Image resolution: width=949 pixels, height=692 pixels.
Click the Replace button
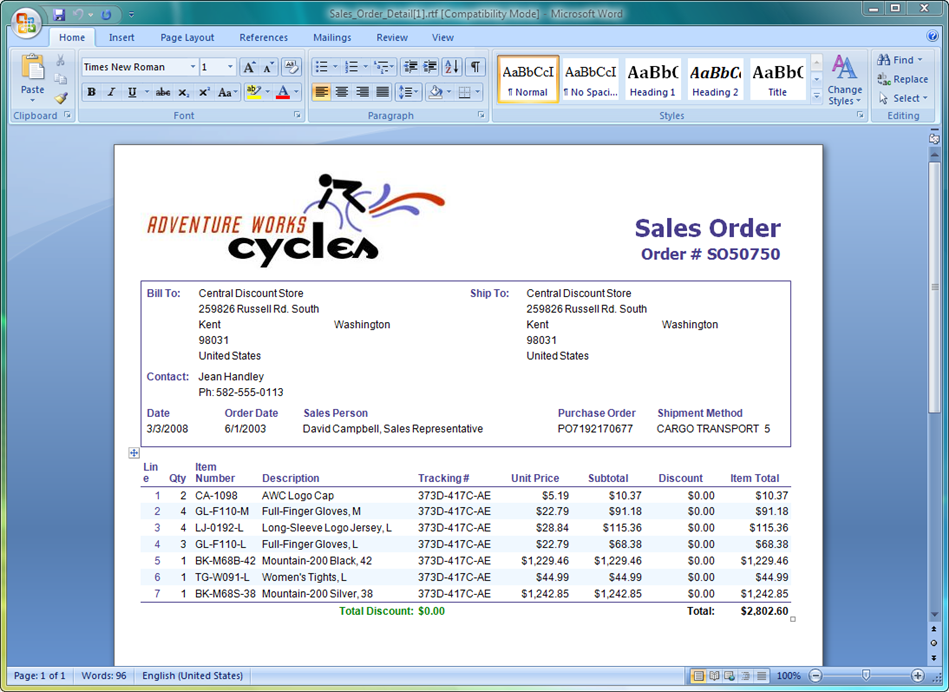pyautogui.click(x=902, y=79)
